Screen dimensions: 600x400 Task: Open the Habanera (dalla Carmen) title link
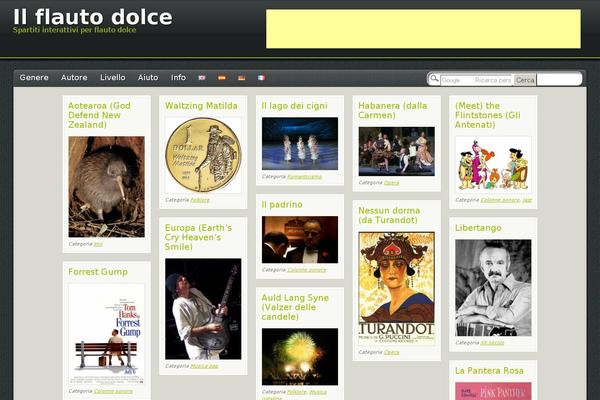(x=393, y=110)
